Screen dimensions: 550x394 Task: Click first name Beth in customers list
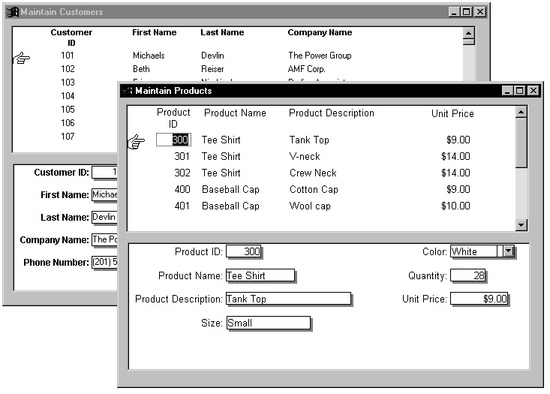[x=141, y=69]
